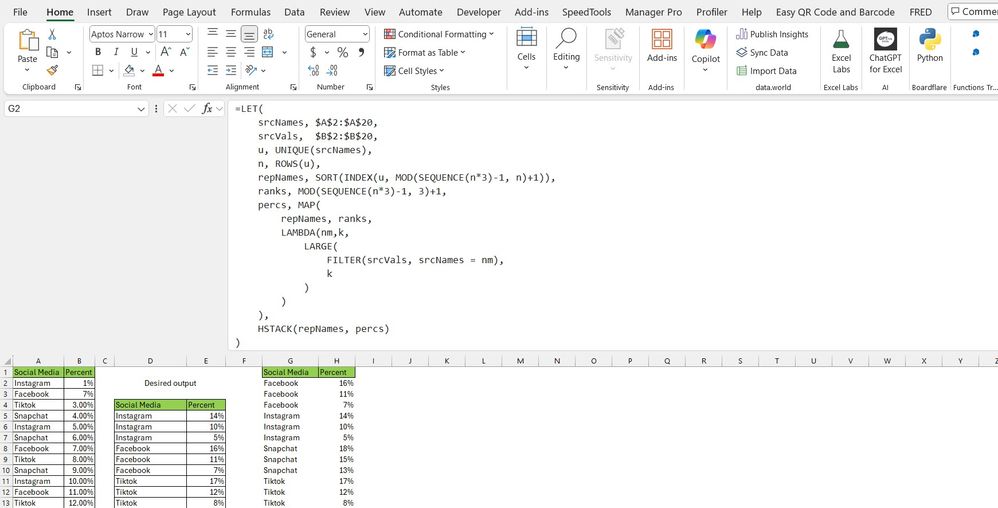
Task: Decrease font size with smaller A
Action: (x=185, y=52)
